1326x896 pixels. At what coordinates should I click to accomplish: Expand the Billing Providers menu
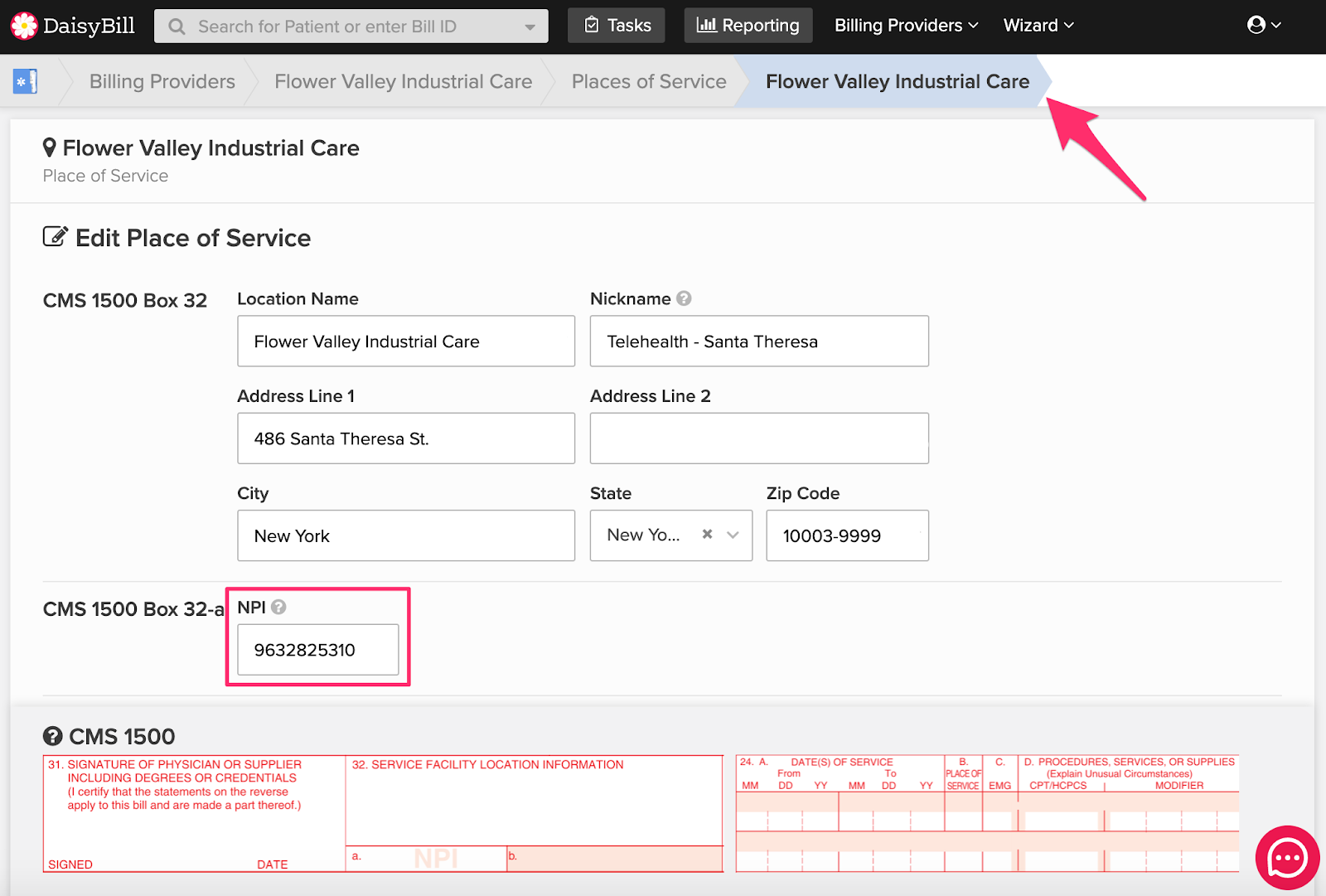click(x=907, y=26)
